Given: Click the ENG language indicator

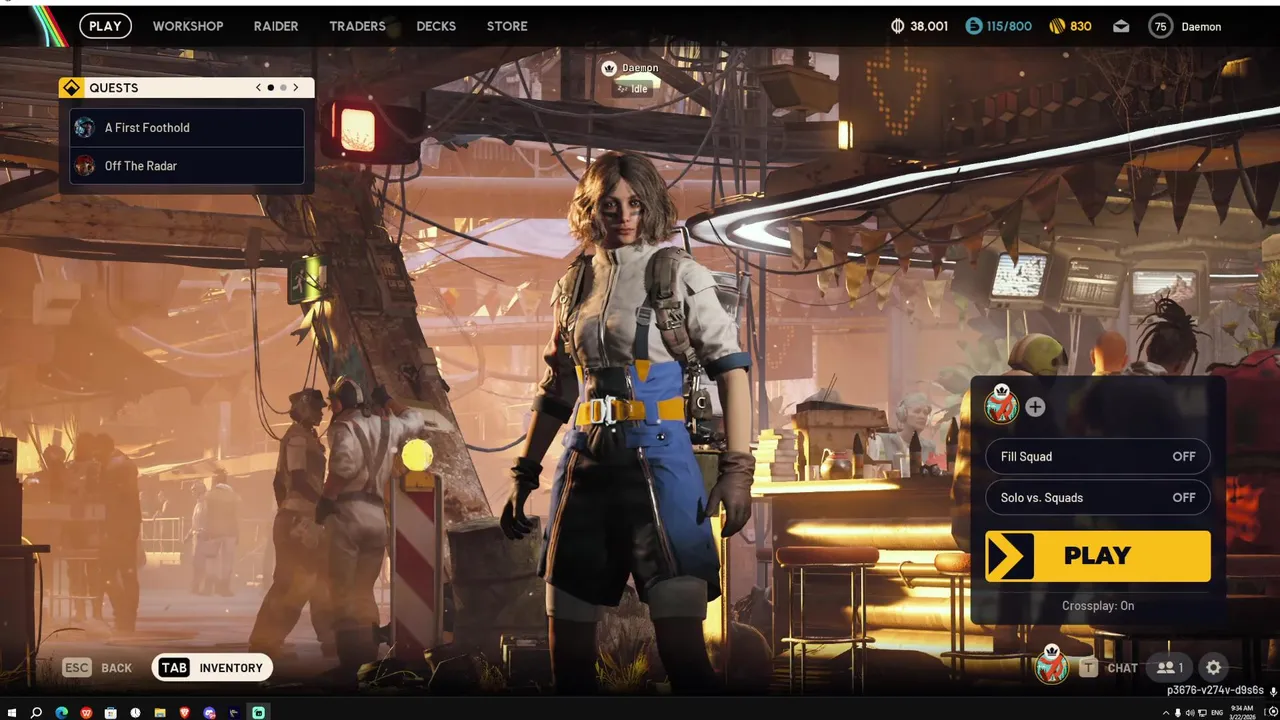Looking at the screenshot, I should (x=1217, y=713).
